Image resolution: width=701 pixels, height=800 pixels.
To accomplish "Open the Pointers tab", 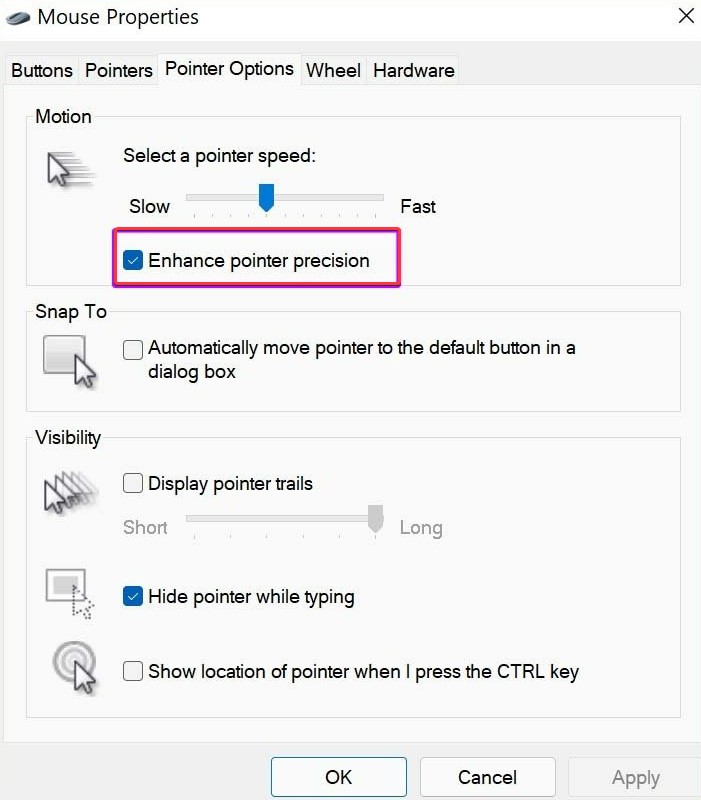I will pyautogui.click(x=119, y=71).
